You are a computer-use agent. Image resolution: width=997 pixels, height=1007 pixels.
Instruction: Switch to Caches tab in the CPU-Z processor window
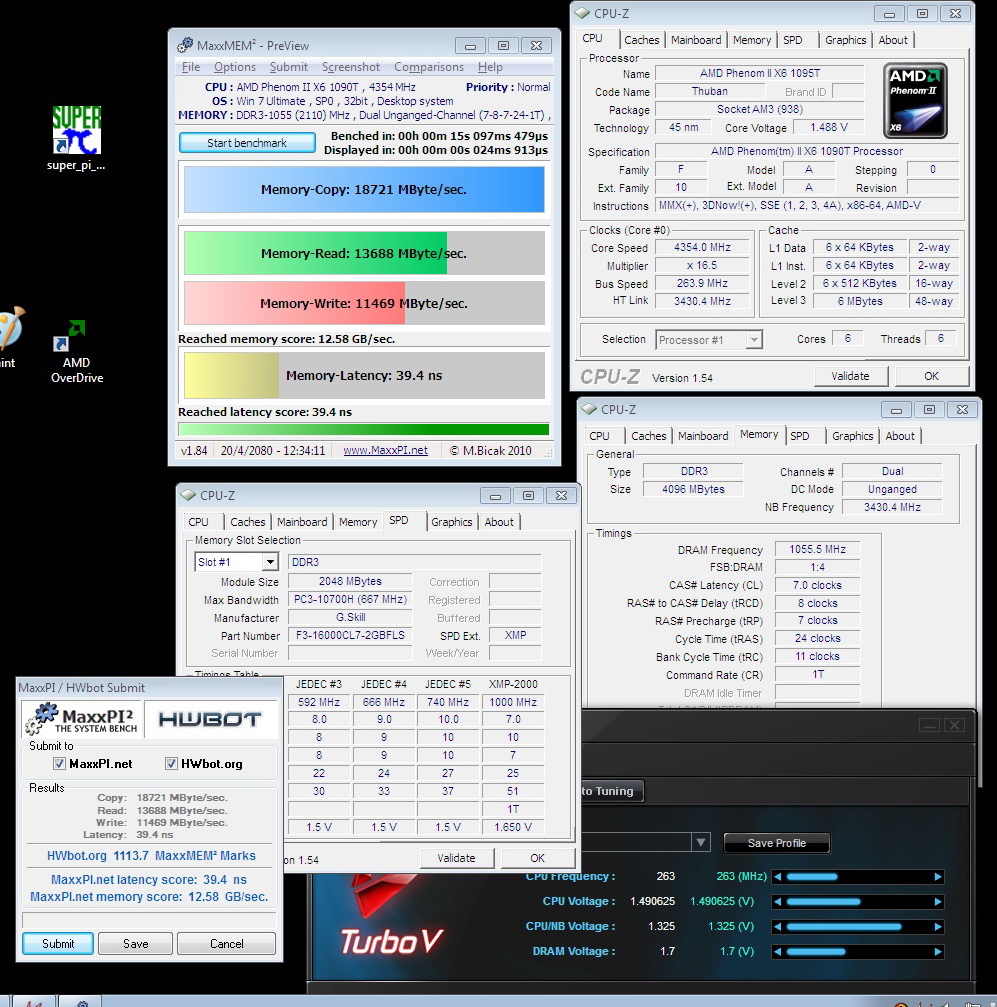pyautogui.click(x=642, y=40)
